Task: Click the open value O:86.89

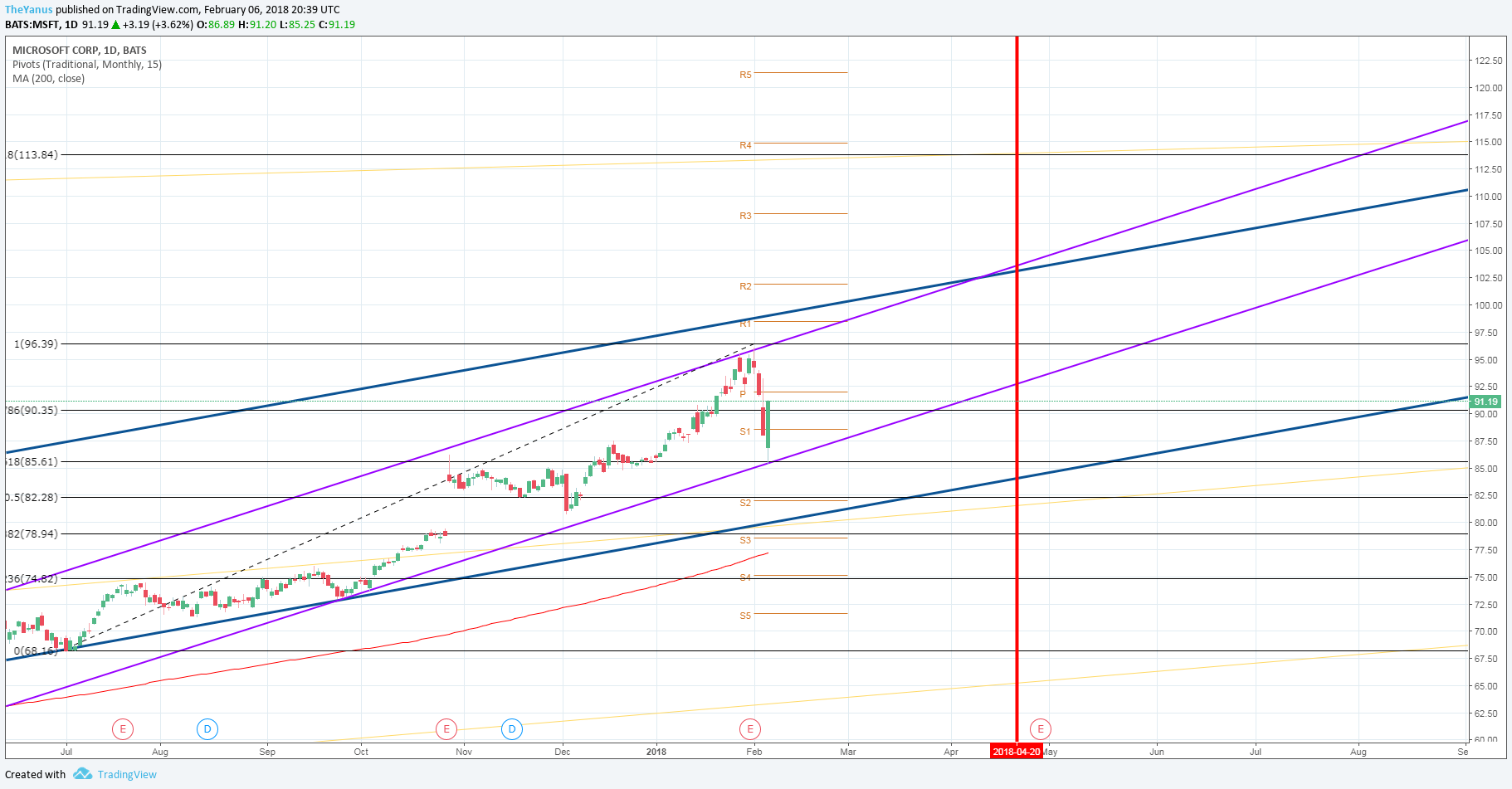Action: (216, 25)
